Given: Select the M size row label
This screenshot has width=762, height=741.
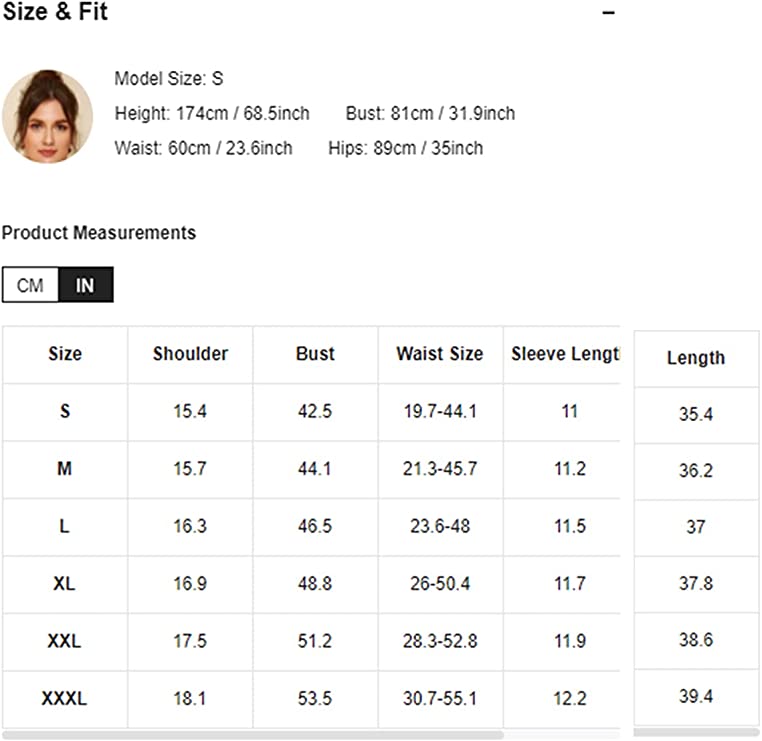Looking at the screenshot, I should 65,468.
